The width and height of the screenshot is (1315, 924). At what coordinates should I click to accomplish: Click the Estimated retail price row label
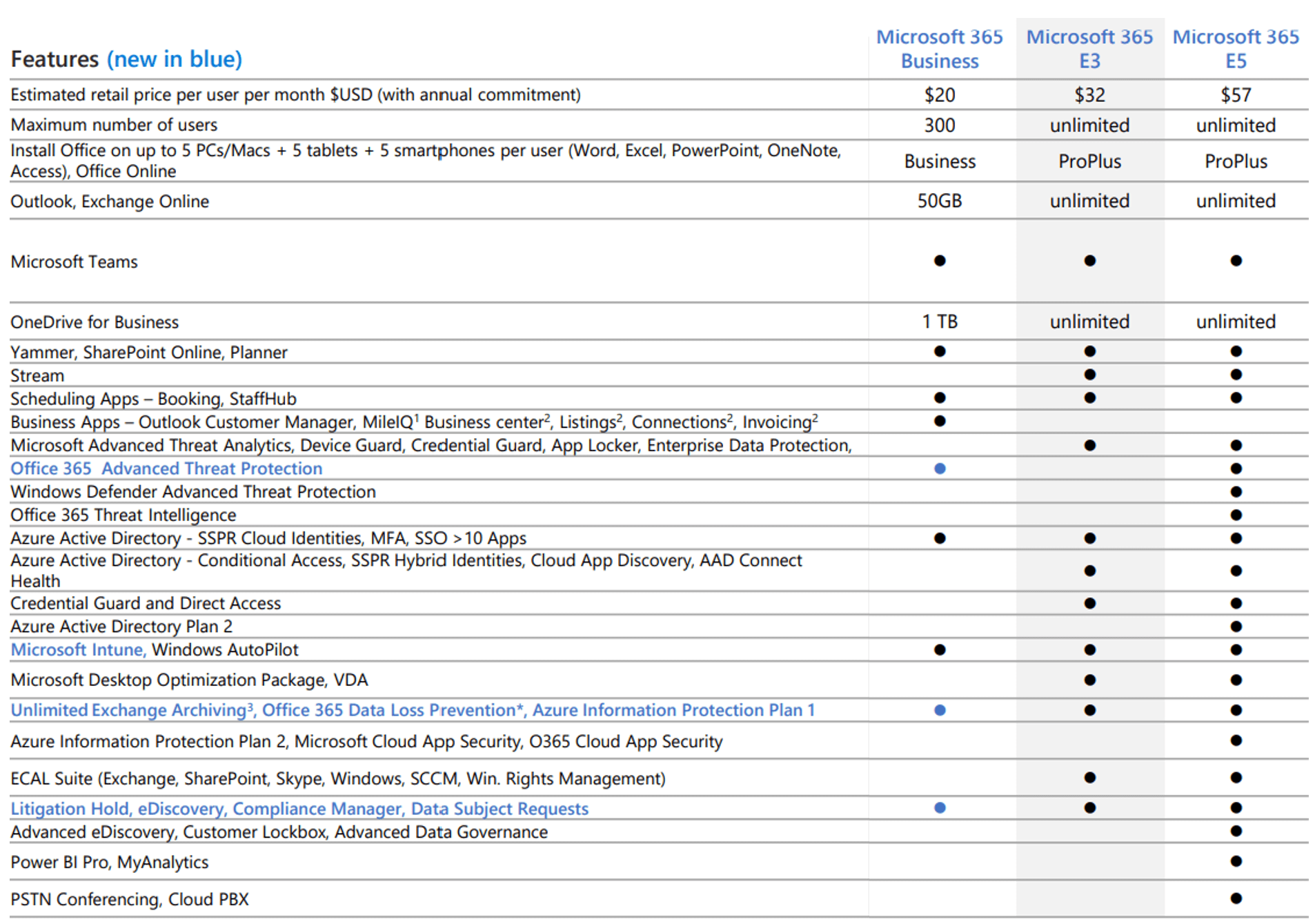pyautogui.click(x=295, y=95)
